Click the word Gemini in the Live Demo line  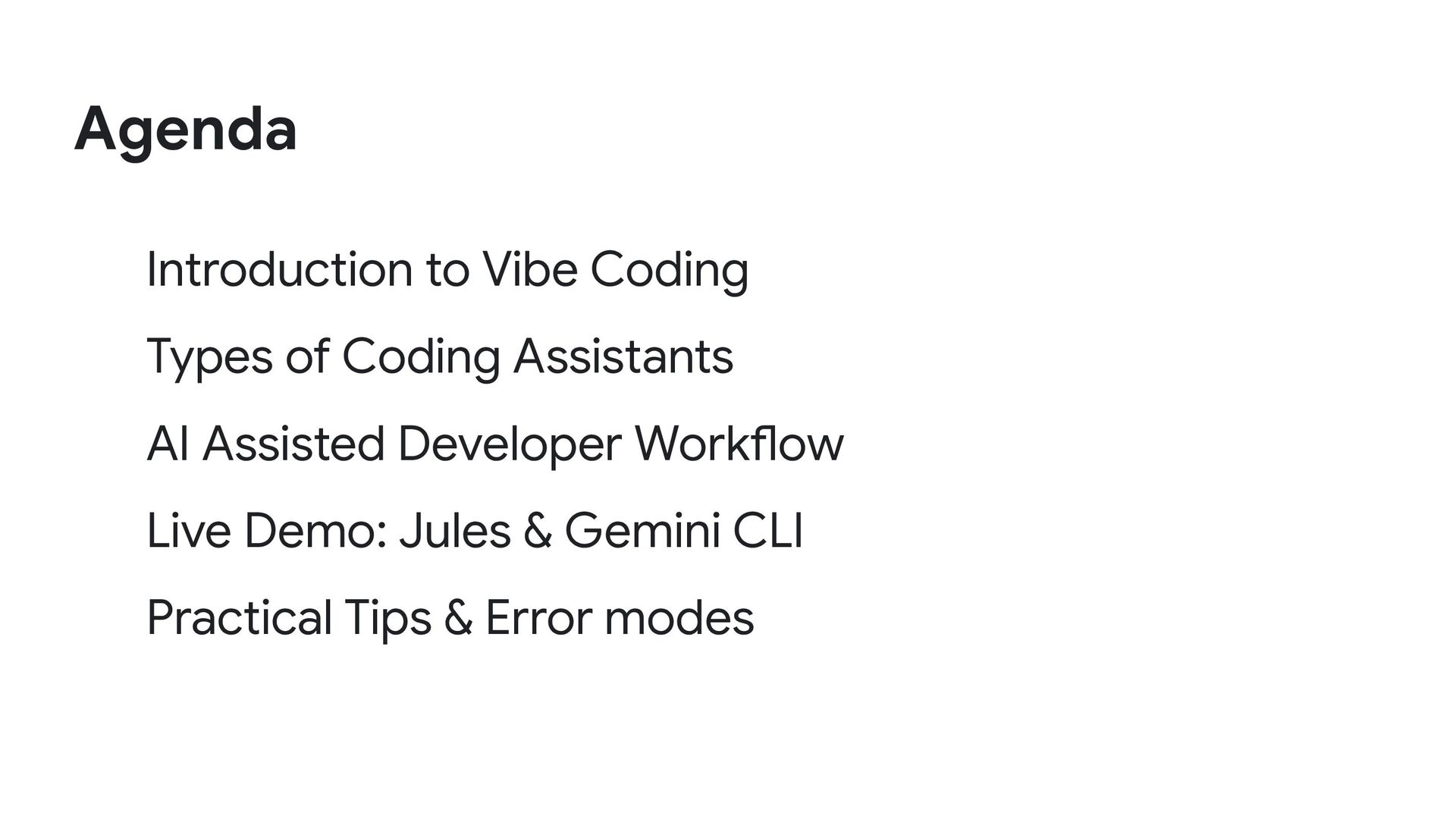[642, 531]
